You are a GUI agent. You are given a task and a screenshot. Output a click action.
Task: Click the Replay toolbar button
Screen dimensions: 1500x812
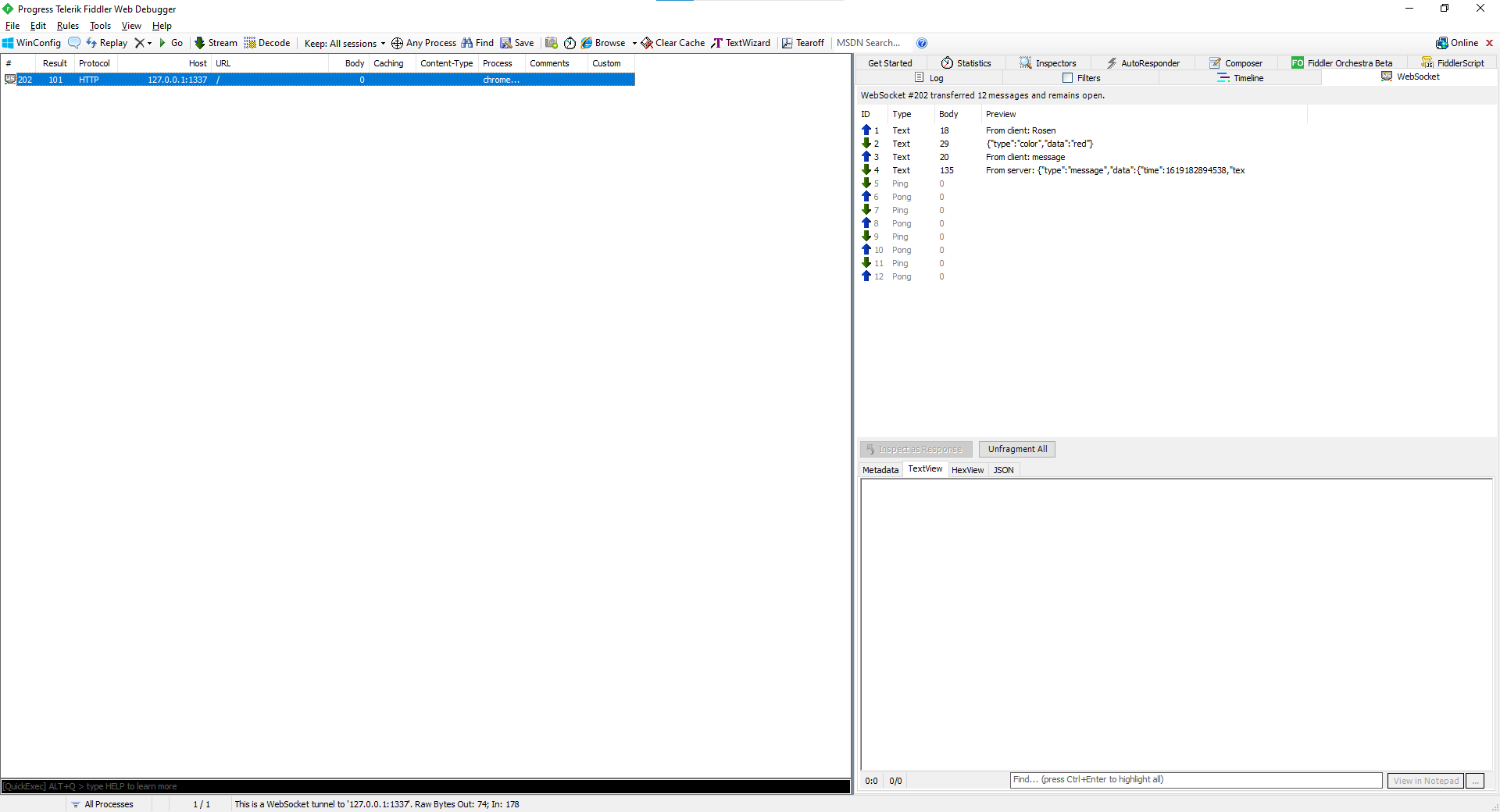(107, 43)
